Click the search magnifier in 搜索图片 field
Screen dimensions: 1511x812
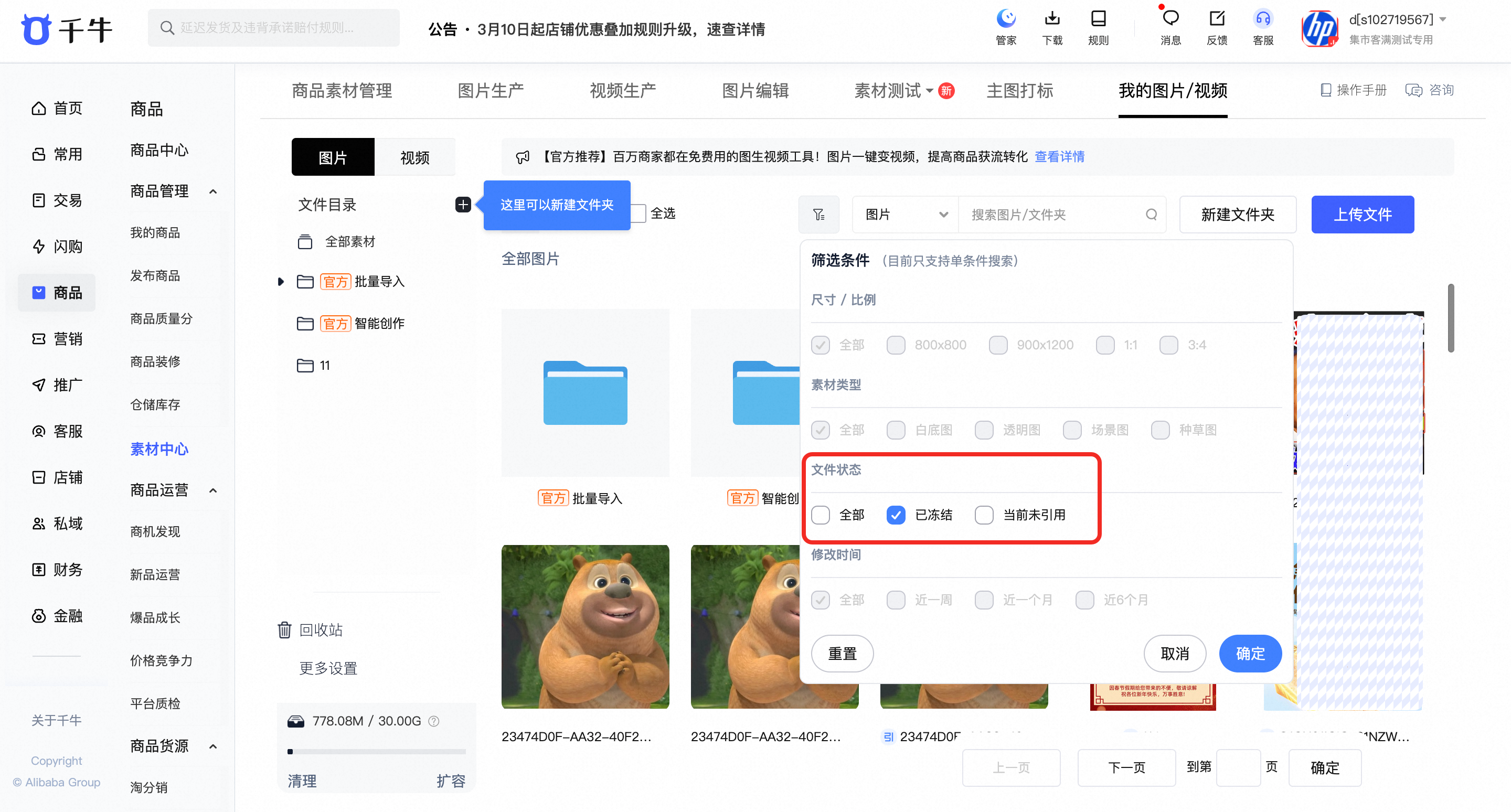pos(1151,215)
